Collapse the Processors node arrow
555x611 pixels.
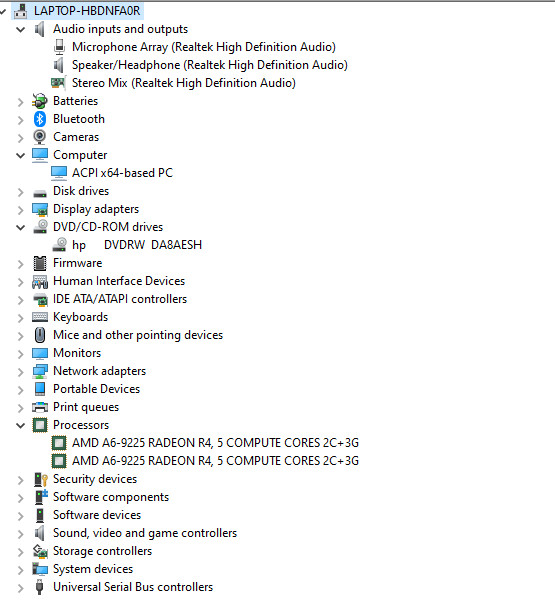click(x=21, y=426)
